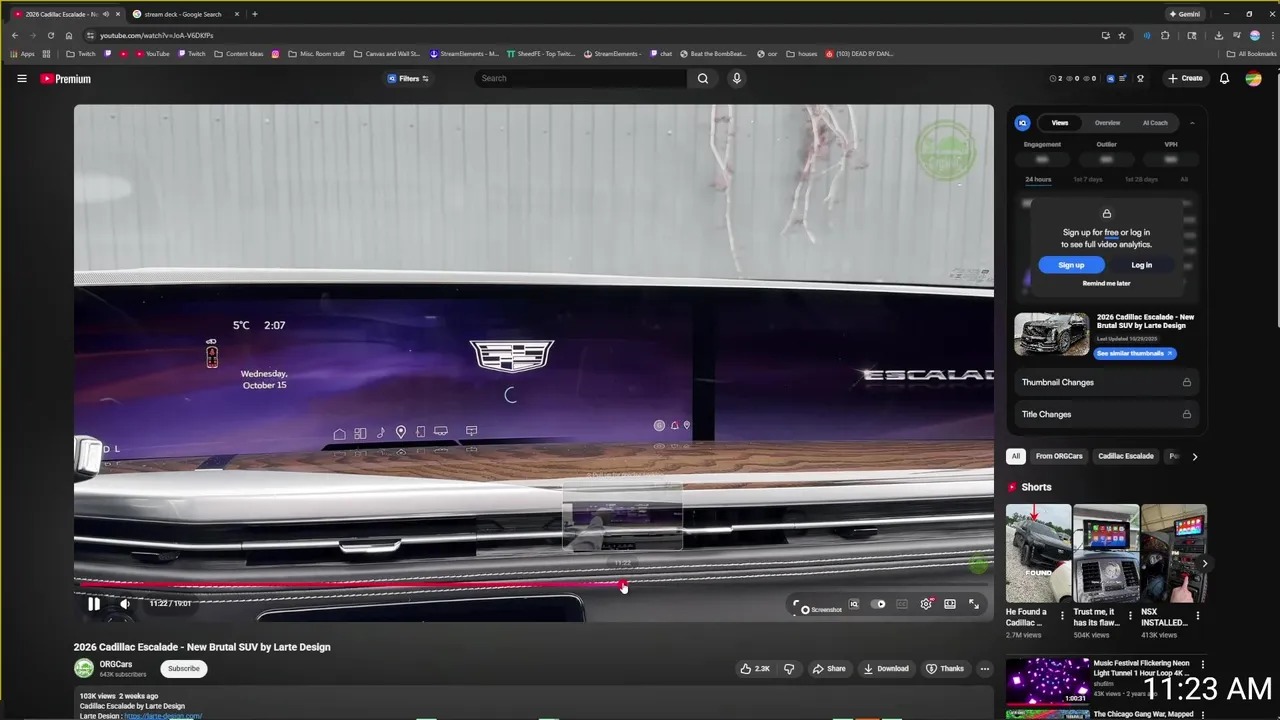Open YouTube notifications bell

1224,78
